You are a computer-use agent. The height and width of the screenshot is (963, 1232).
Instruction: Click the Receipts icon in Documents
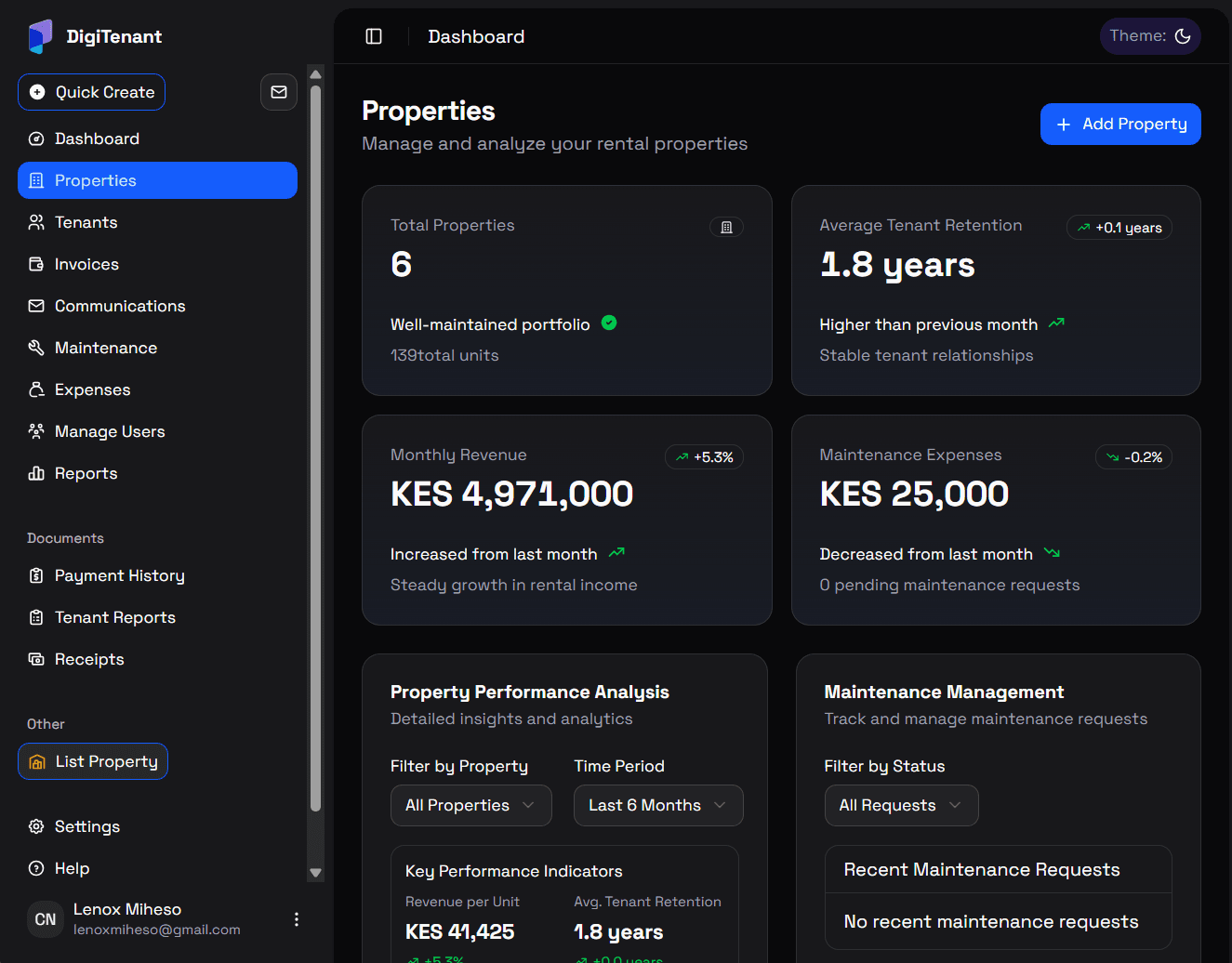point(35,659)
